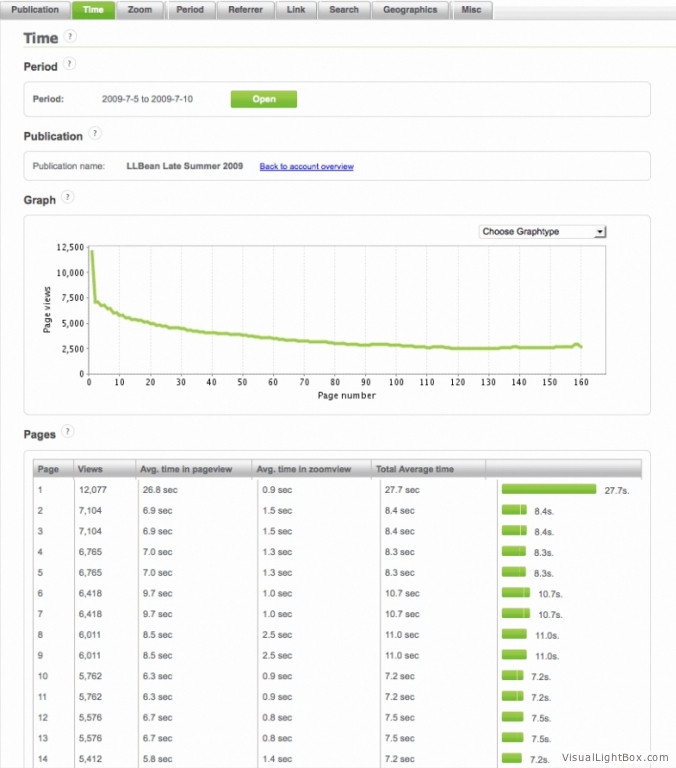The width and height of the screenshot is (676, 768).
Task: Go to the Referrer tab
Action: [245, 10]
